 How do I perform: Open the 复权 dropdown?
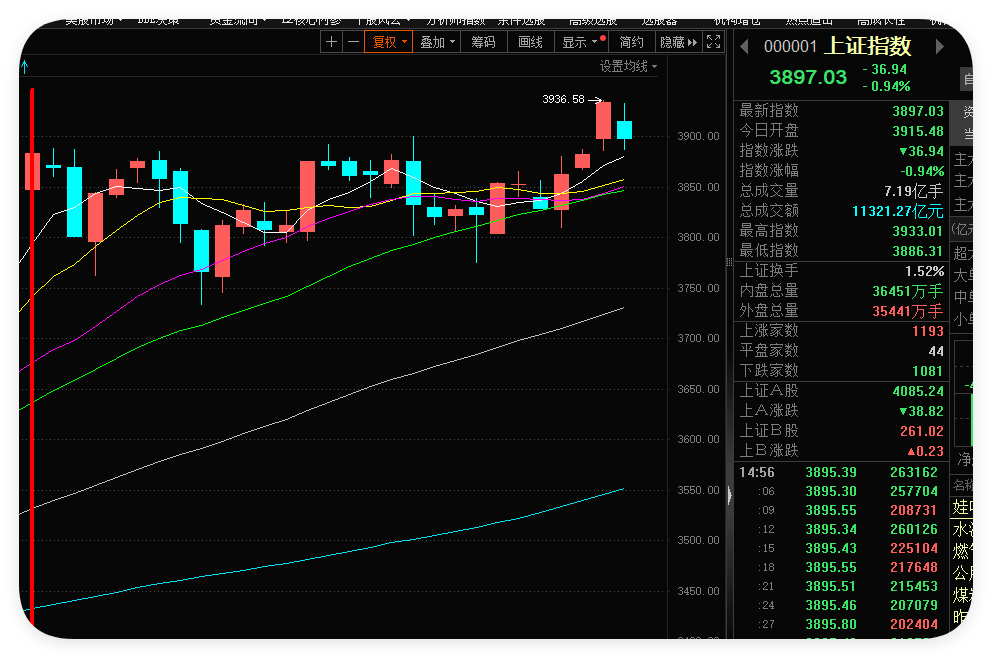pyautogui.click(x=388, y=42)
